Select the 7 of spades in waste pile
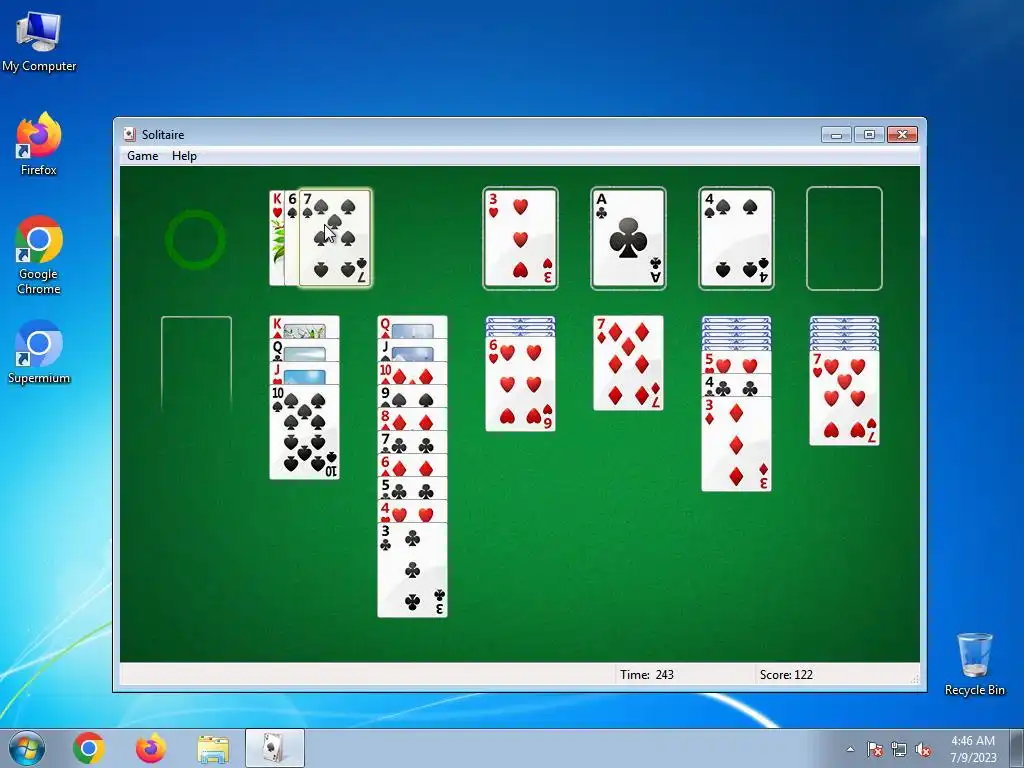The image size is (1024, 768). (x=335, y=238)
